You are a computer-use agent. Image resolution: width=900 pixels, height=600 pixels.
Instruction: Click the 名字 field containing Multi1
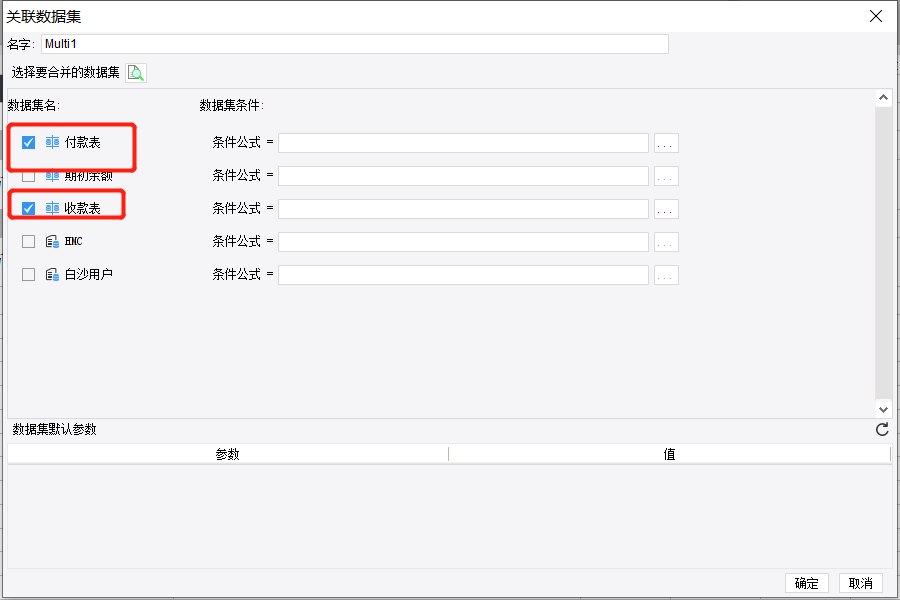[x=355, y=44]
